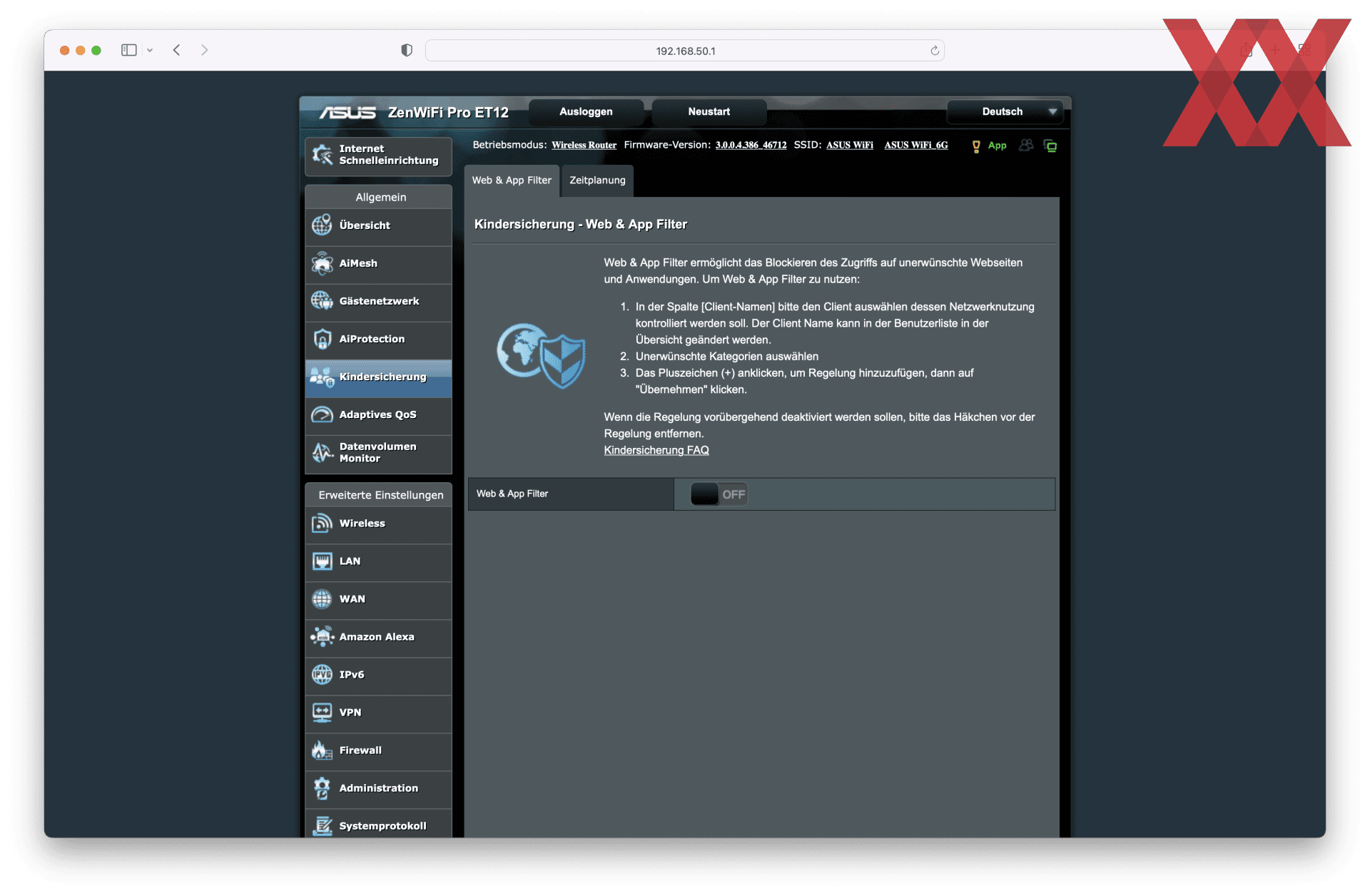Click the Wireless signal icon
This screenshot has width=1370, height=896.
pyautogui.click(x=322, y=524)
